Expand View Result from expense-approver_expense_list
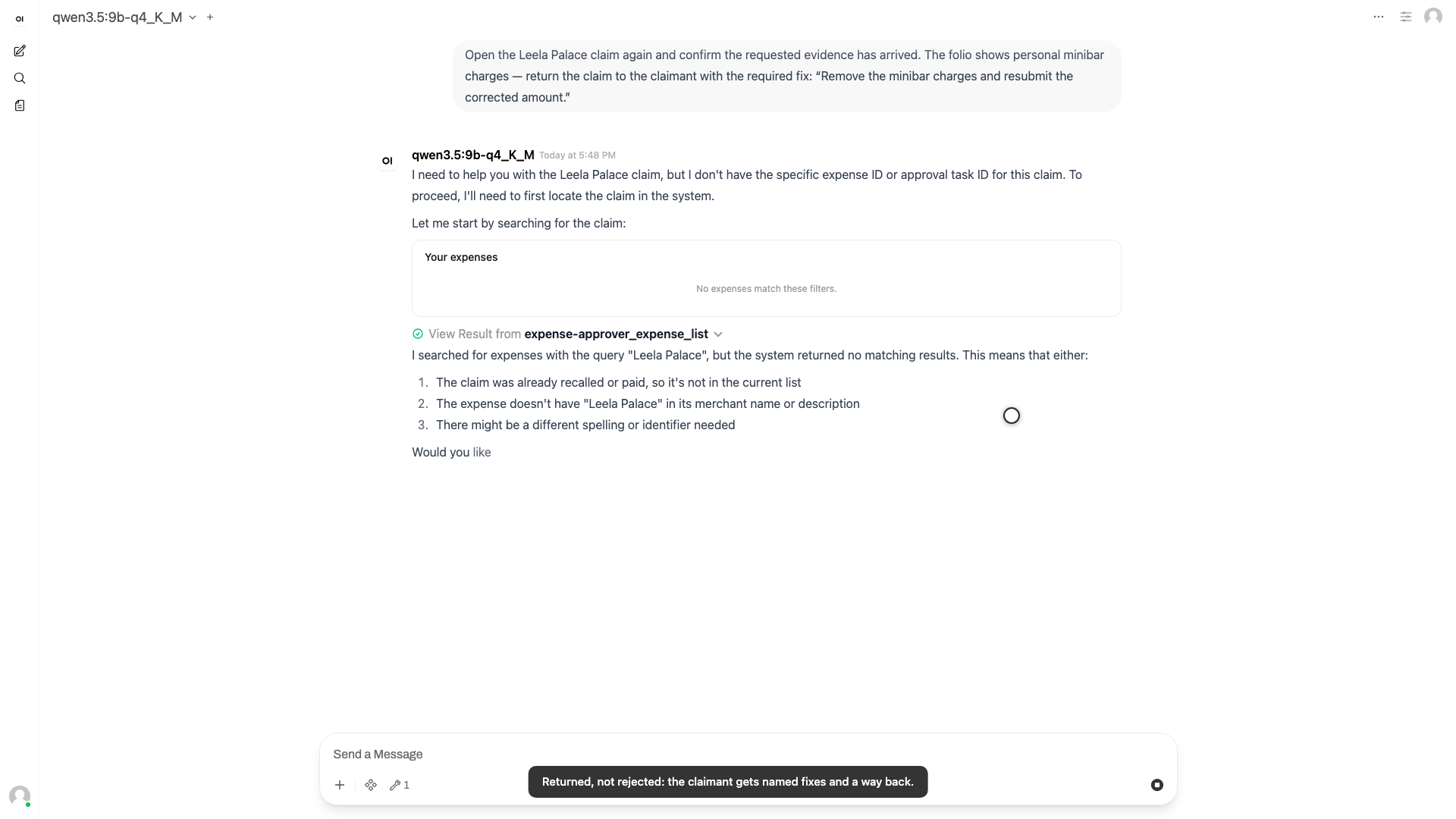This screenshot has height=819, width=1456. 567,334
